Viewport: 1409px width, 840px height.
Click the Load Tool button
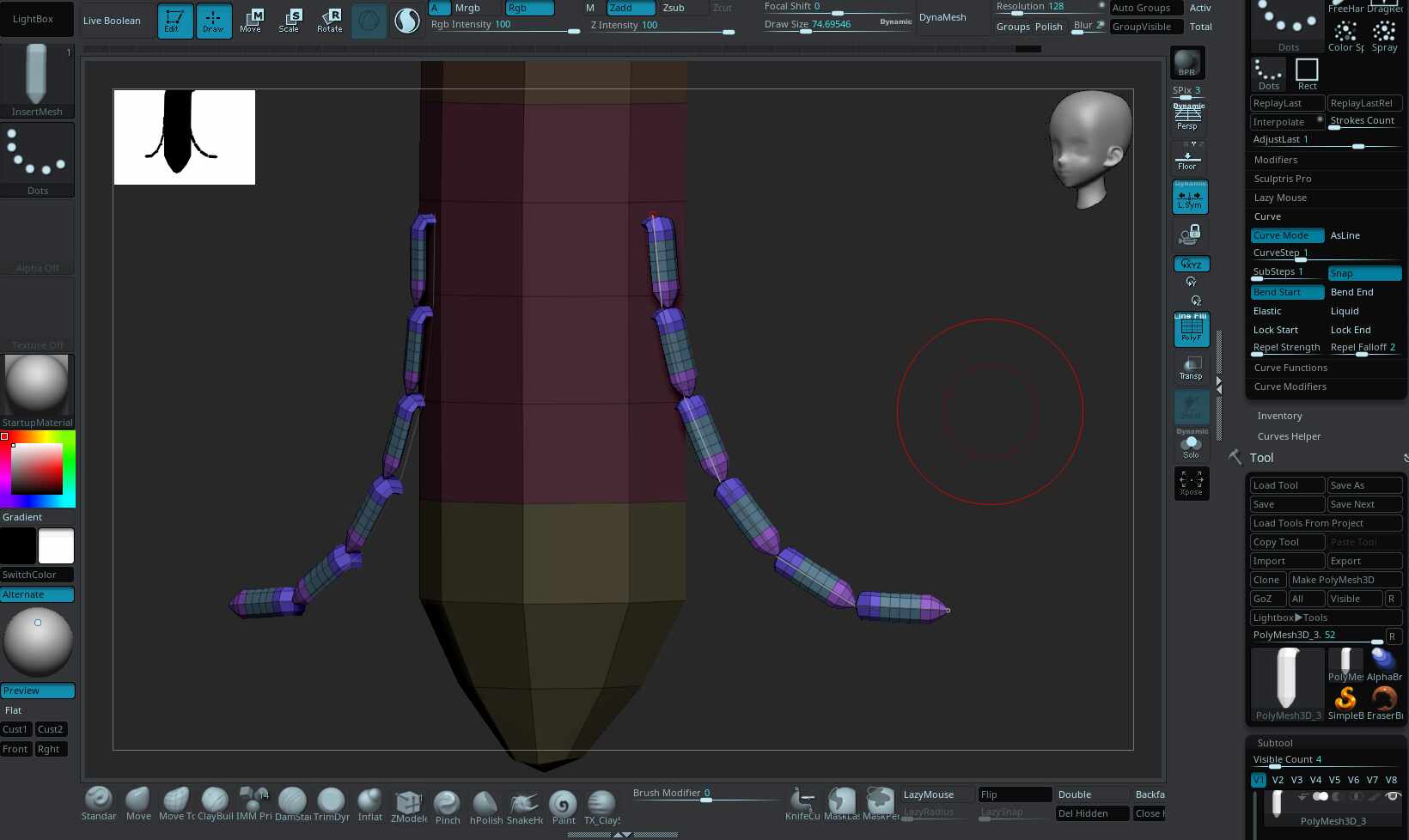[1287, 485]
